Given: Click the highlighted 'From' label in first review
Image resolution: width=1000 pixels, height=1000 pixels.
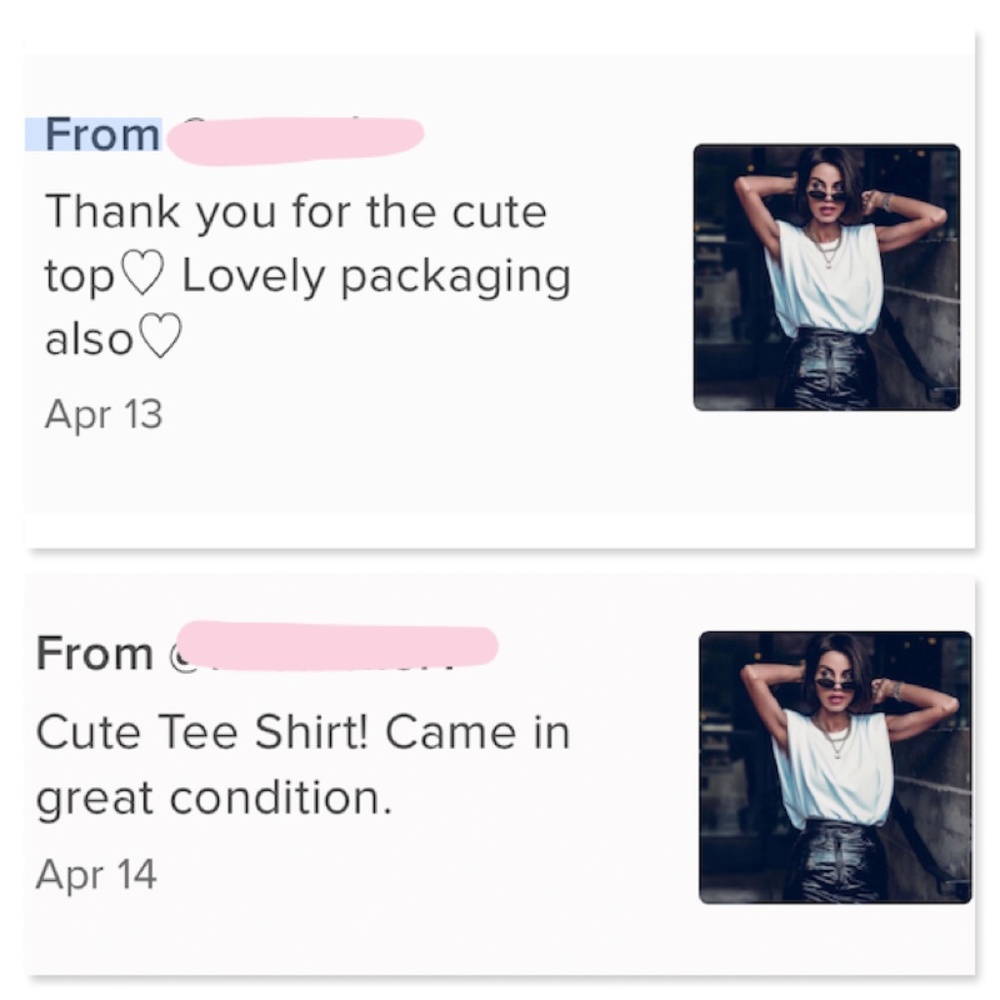Looking at the screenshot, I should pyautogui.click(x=101, y=135).
